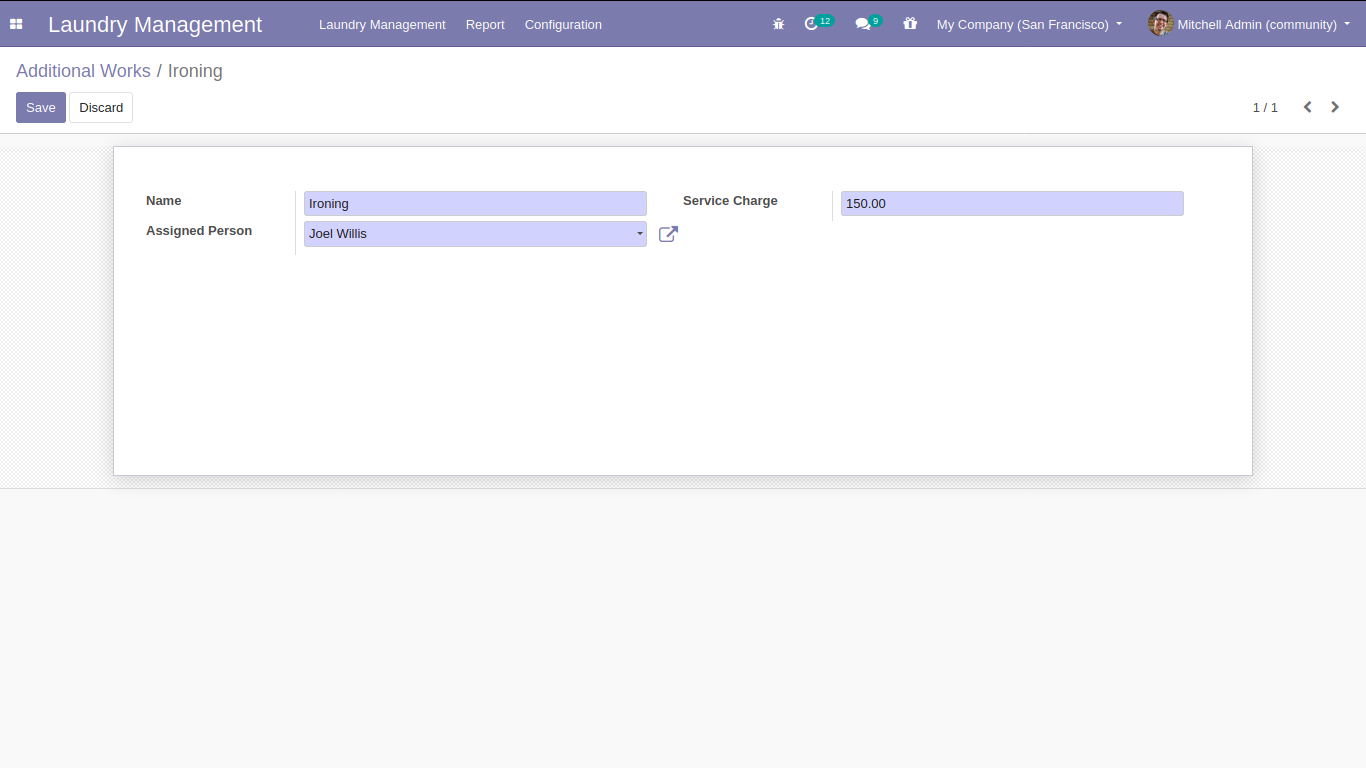The image size is (1366, 768).
Task: Click the Service Charge label
Action: 730,201
